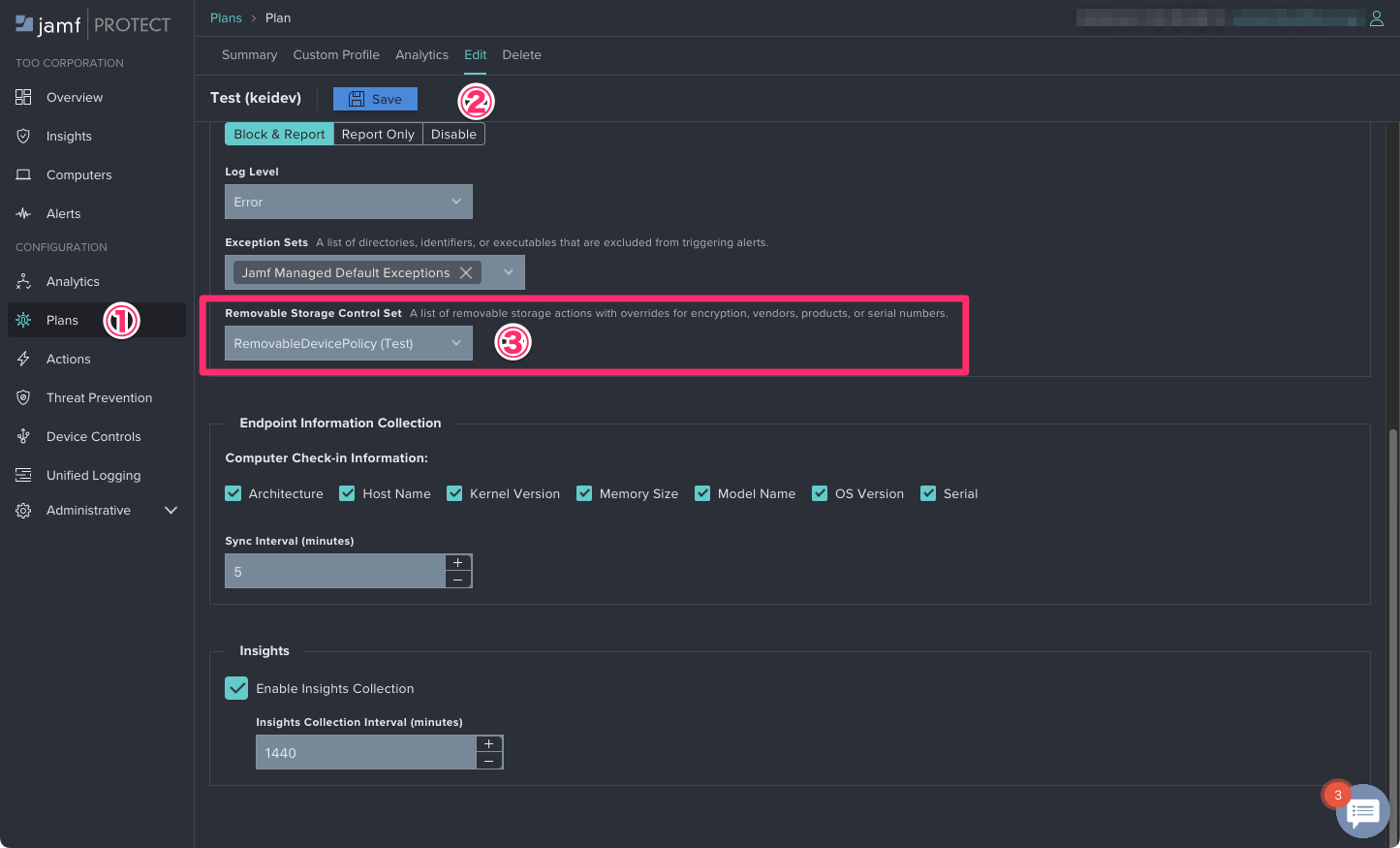
Task: Click the Unified Logging icon
Action: (x=23, y=475)
